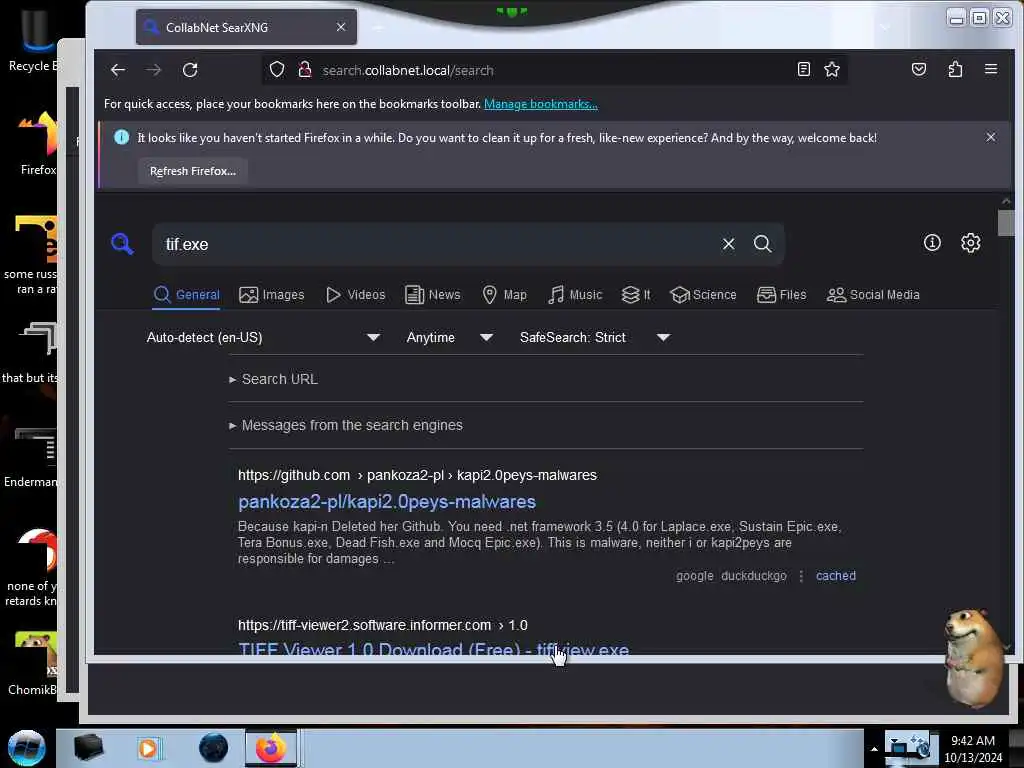Image resolution: width=1024 pixels, height=768 pixels.
Task: Show hidden tray icons arrow
Action: tap(874, 749)
